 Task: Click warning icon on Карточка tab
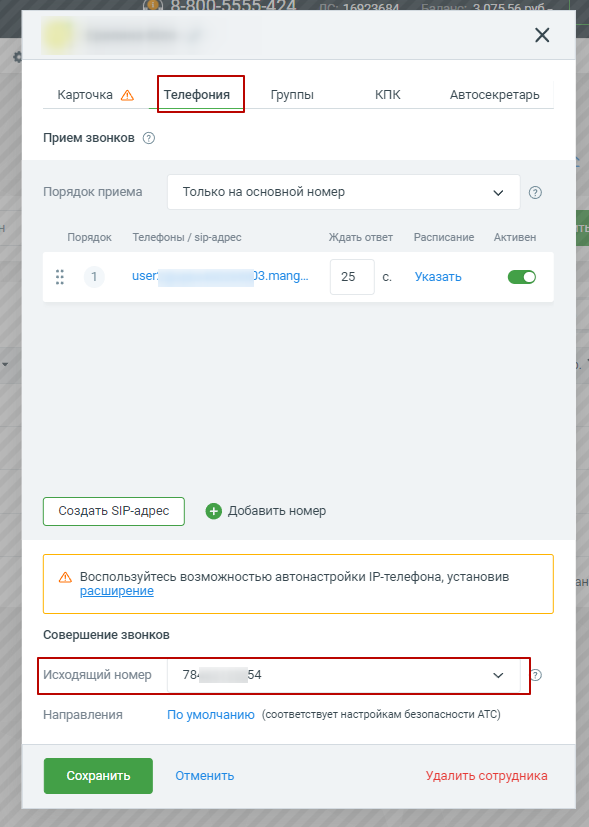point(127,95)
